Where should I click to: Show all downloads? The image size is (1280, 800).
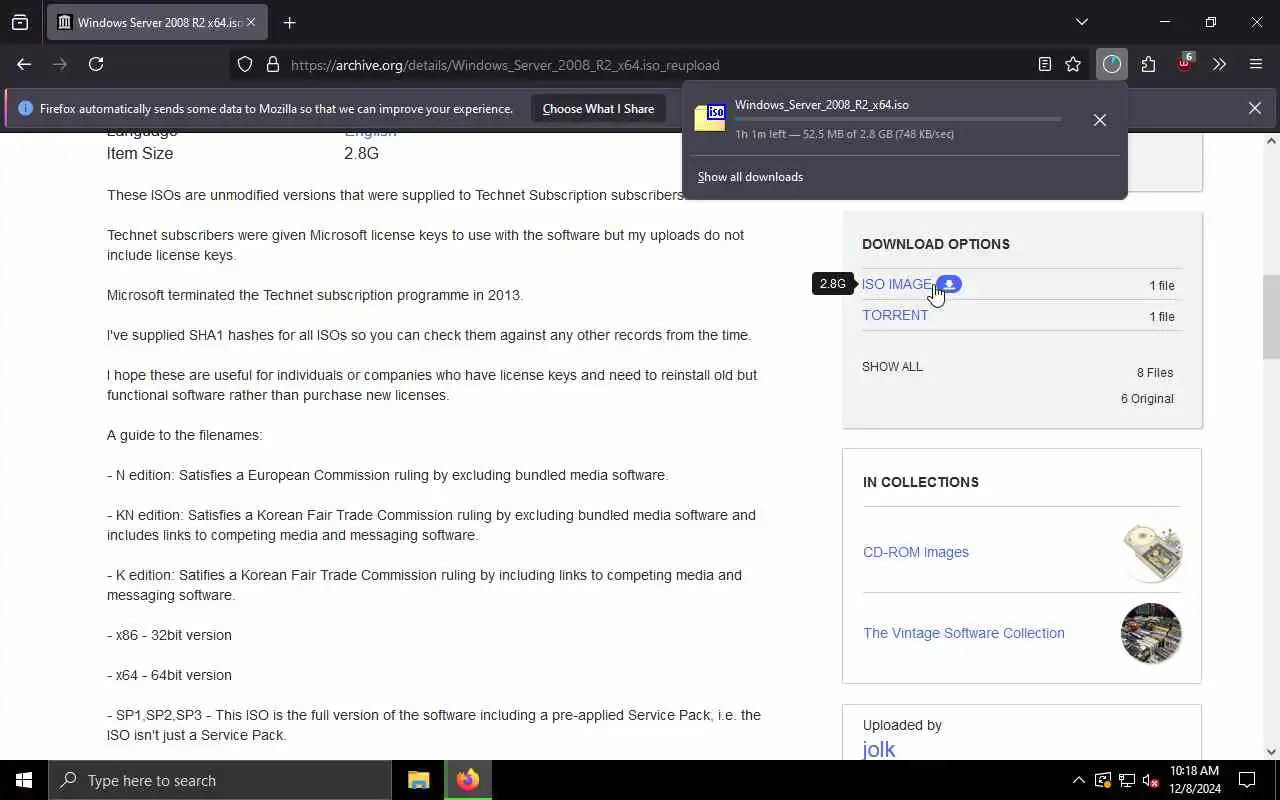[x=750, y=177]
